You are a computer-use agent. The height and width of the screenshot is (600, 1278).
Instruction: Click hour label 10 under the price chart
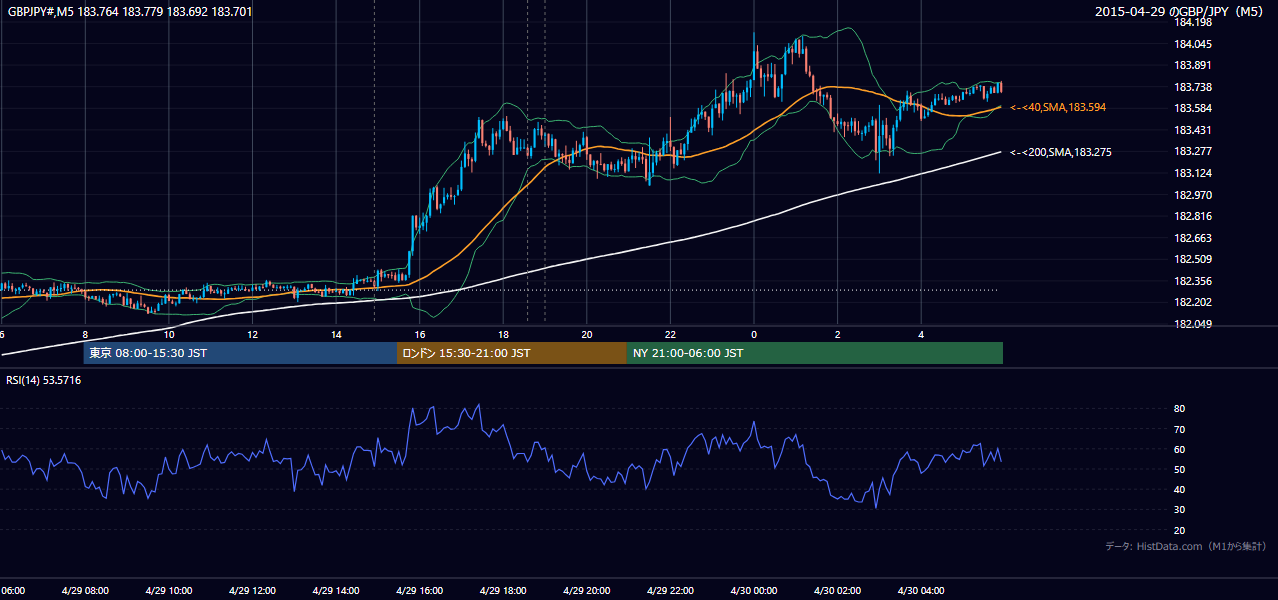[x=169, y=335]
